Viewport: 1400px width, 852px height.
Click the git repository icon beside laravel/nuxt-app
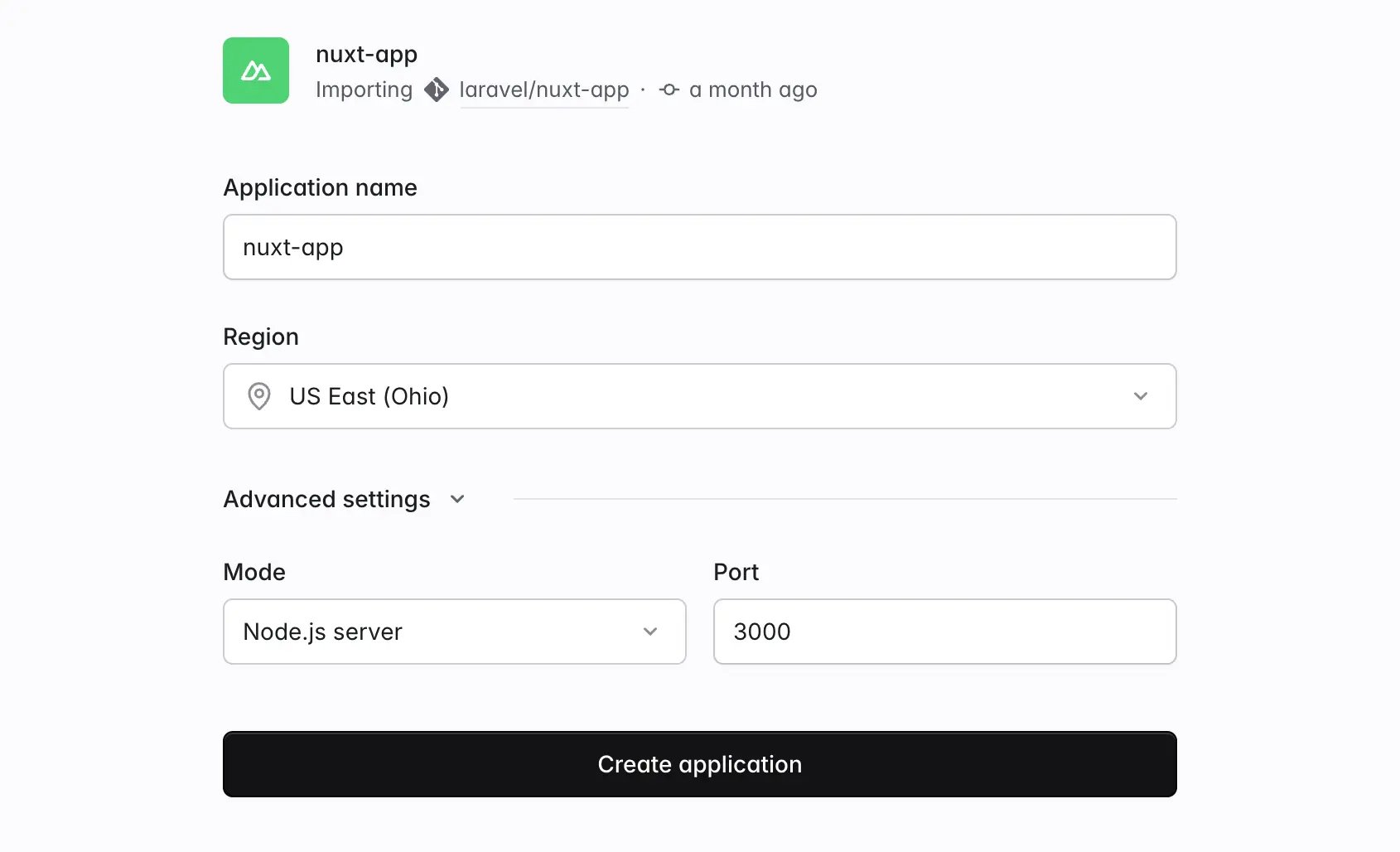point(437,90)
